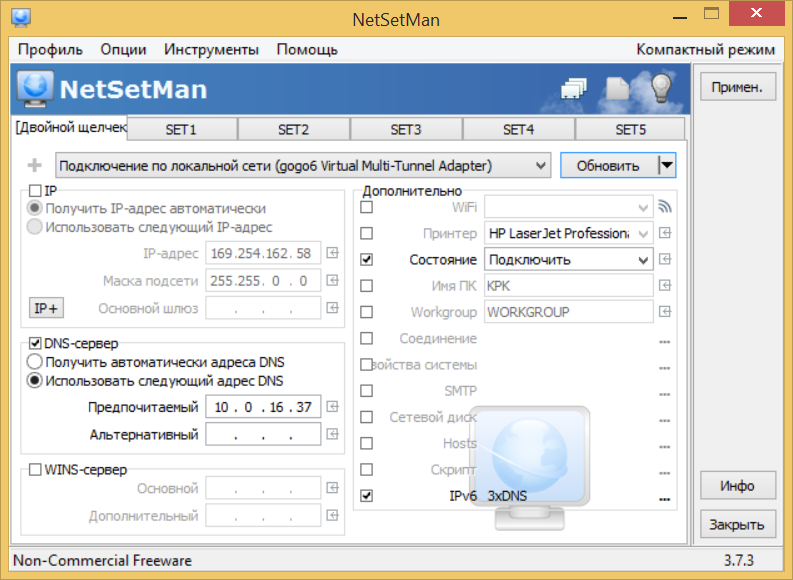Click the IP+ button
793x580 pixels.
pyautogui.click(x=46, y=308)
